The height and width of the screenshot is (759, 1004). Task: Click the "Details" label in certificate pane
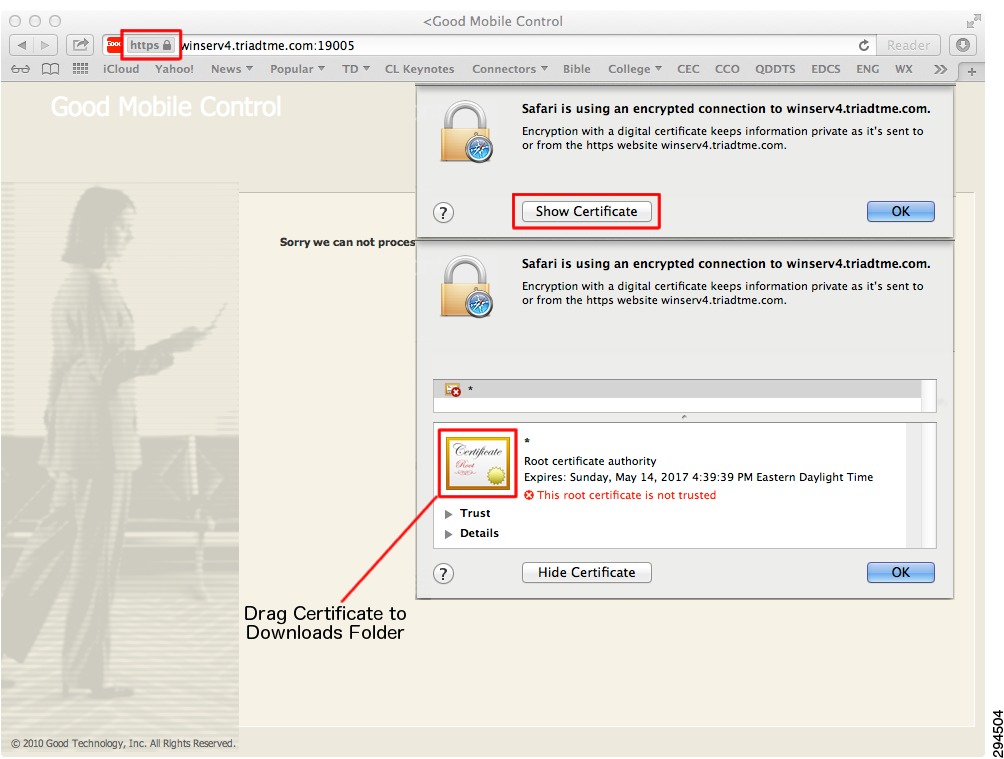[x=479, y=533]
